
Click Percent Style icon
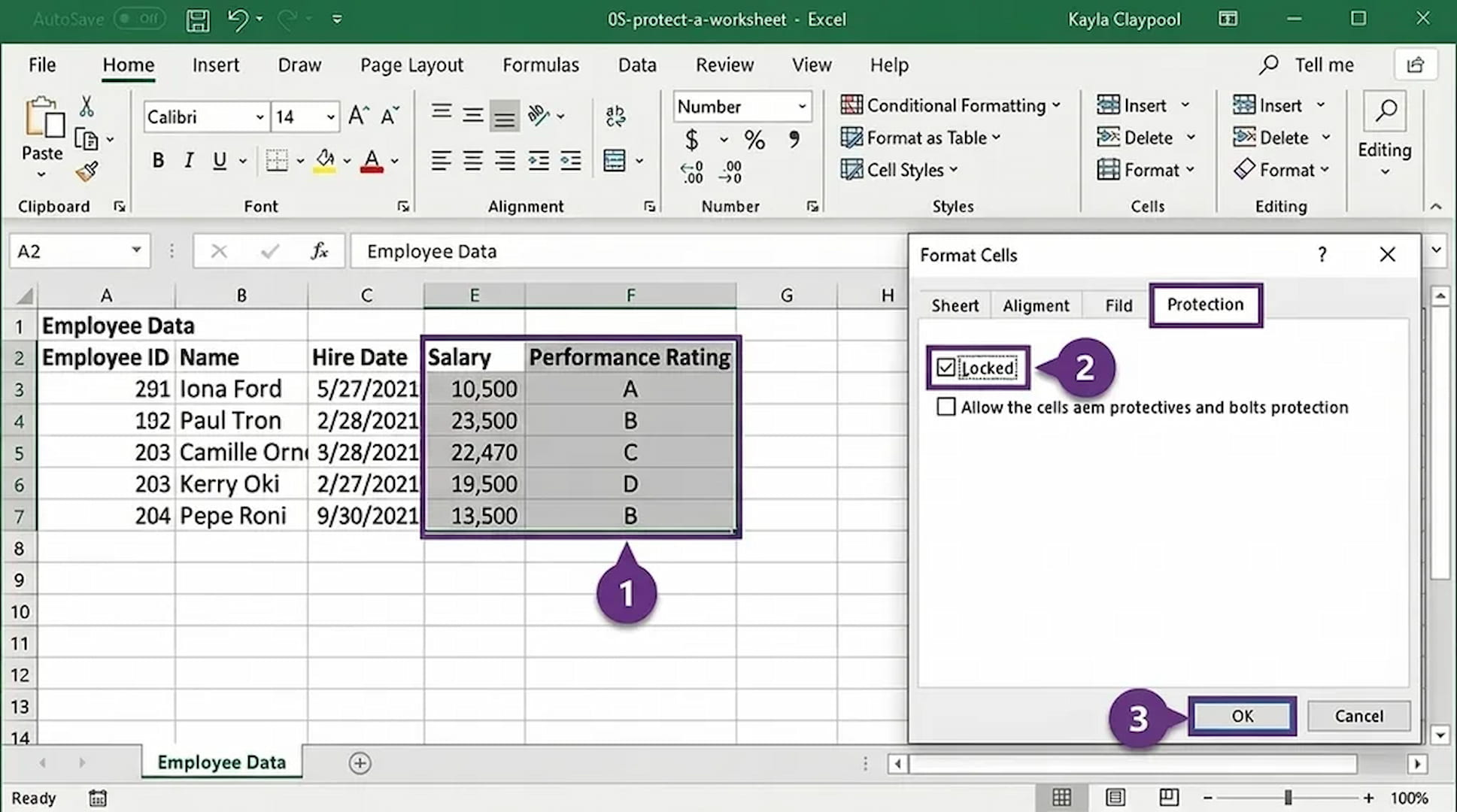[754, 140]
